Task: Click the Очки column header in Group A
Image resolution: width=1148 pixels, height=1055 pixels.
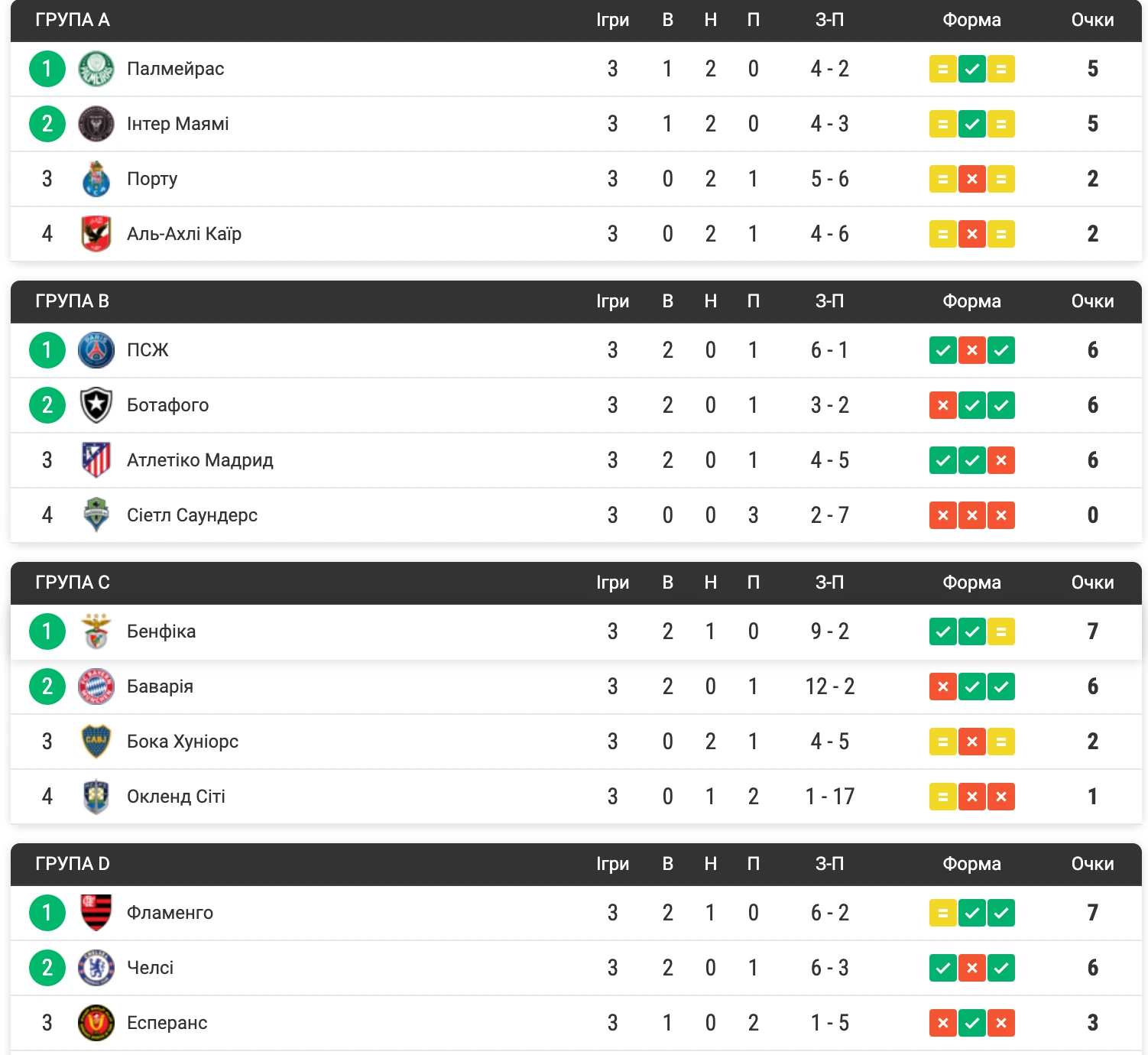Action: click(1093, 20)
